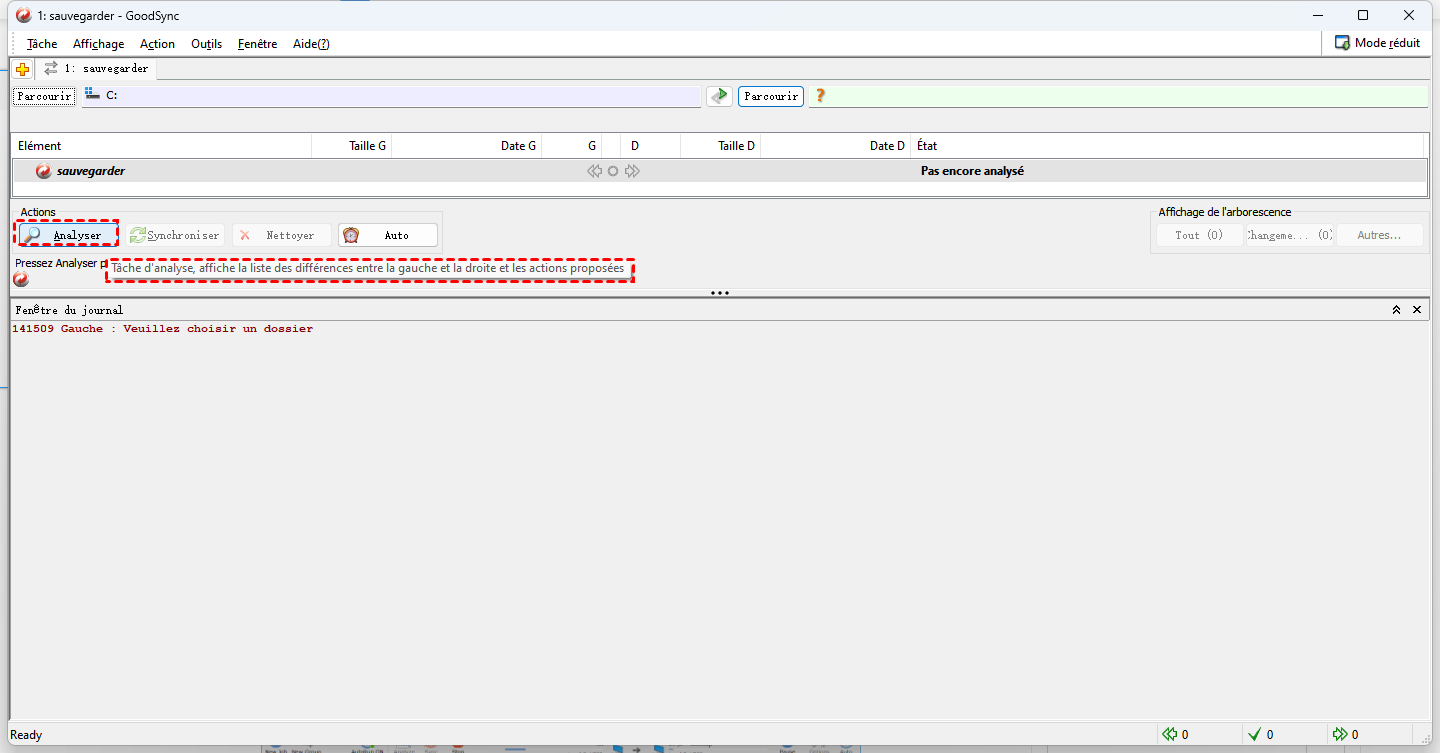Open the Affichage menu
Image resolution: width=1440 pixels, height=753 pixels.
[x=98, y=44]
